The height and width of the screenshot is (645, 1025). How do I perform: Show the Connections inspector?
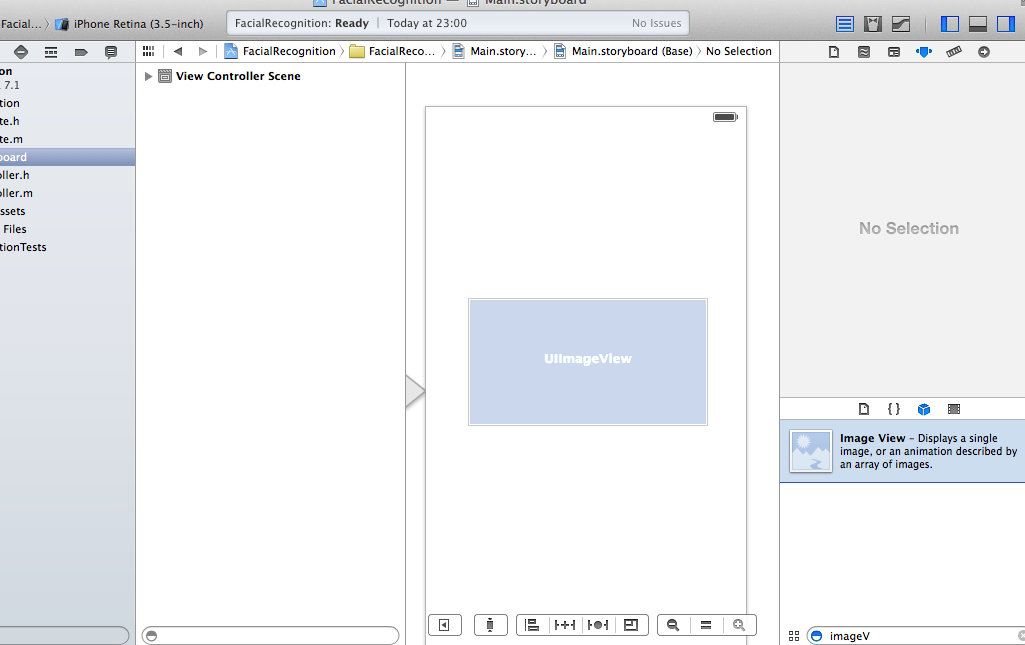click(982, 51)
